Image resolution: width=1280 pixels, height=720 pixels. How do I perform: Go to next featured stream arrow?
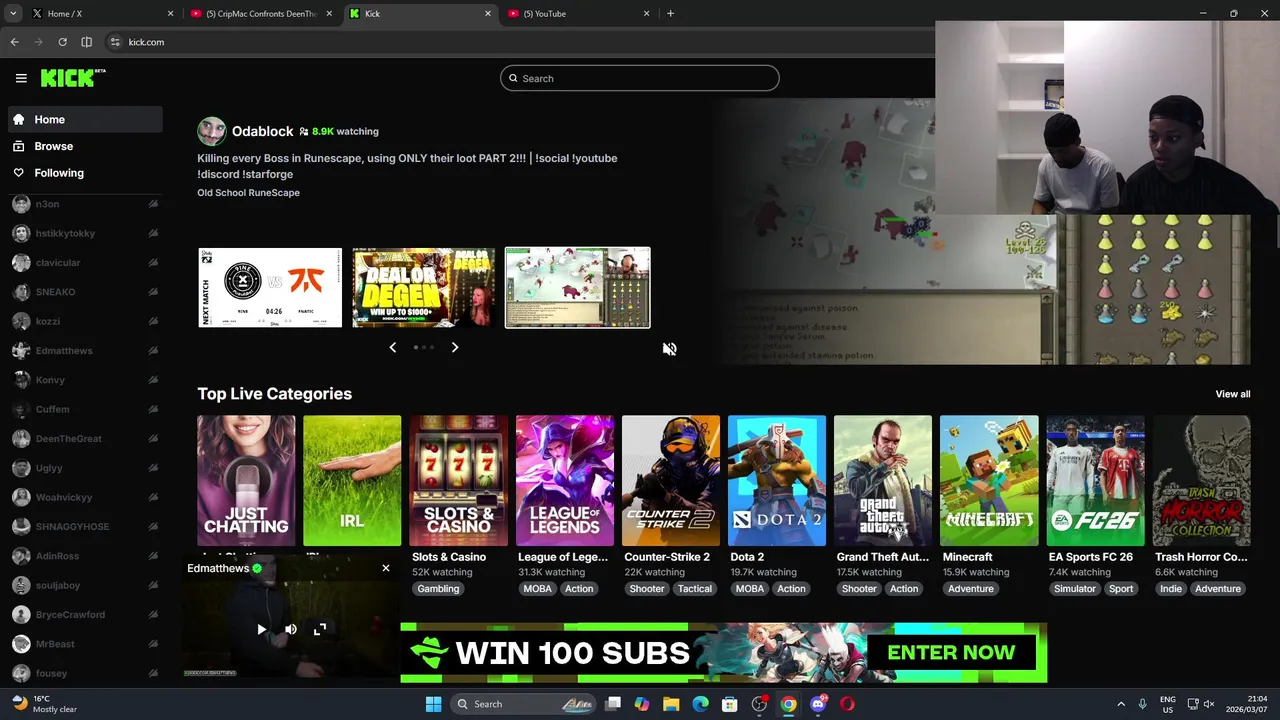tap(454, 347)
